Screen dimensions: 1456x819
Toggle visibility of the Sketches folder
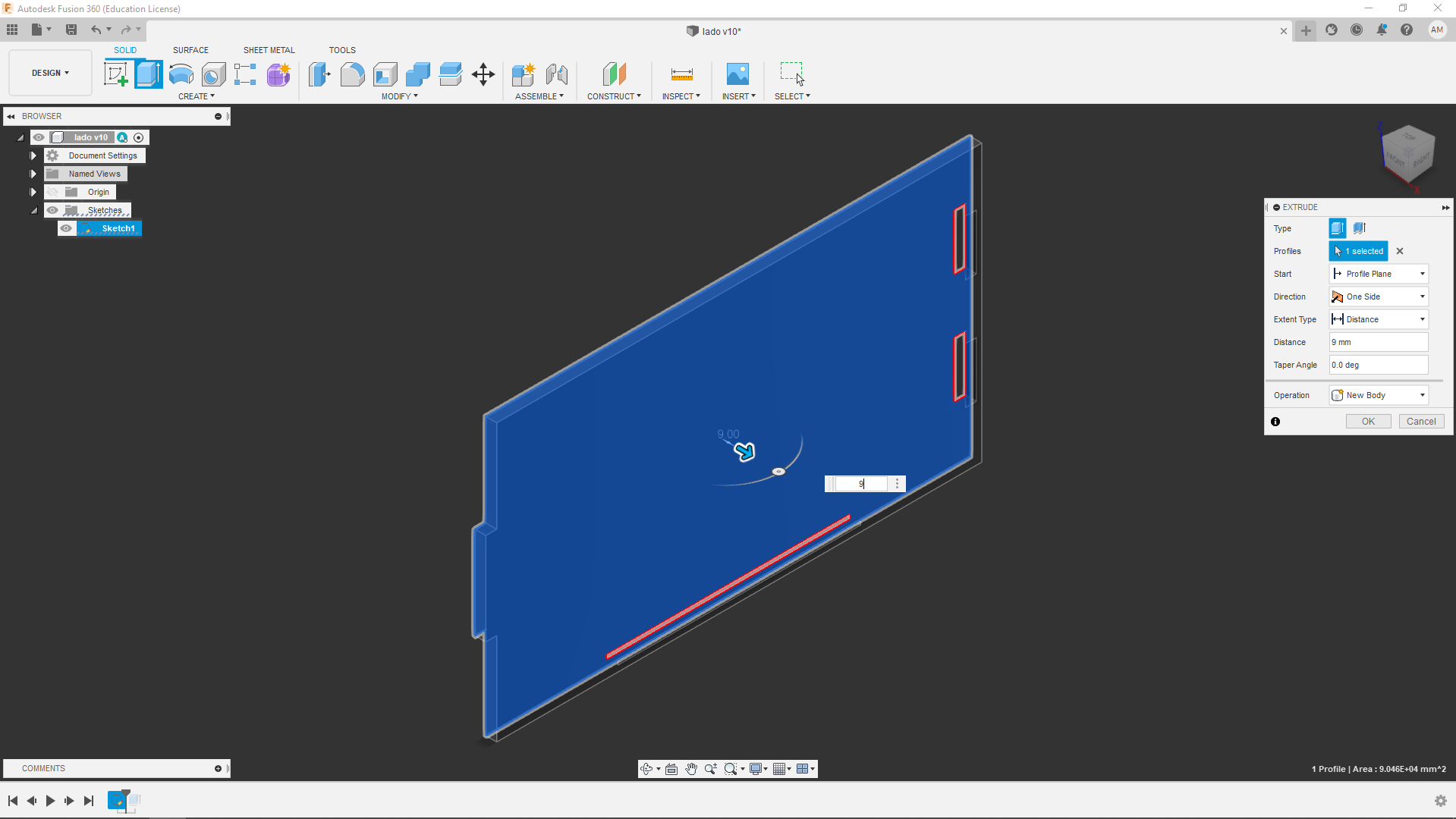(52, 210)
